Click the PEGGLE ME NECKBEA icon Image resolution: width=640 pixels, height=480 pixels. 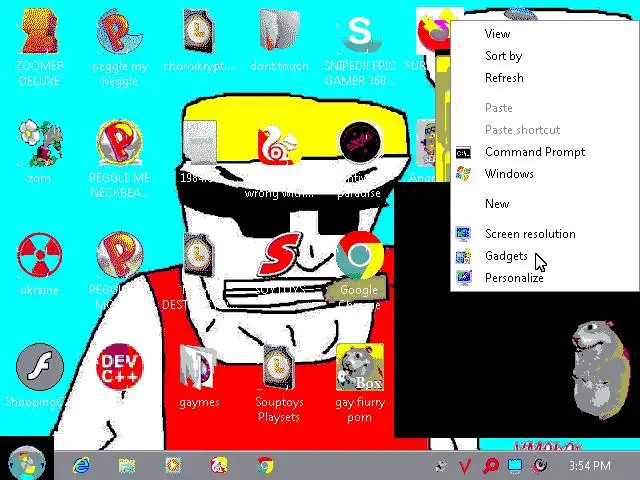(x=120, y=143)
